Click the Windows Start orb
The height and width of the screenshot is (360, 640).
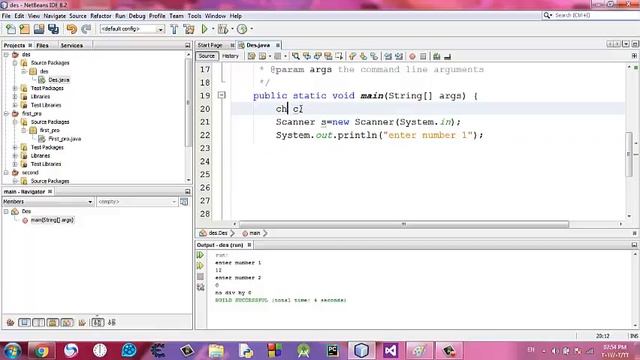[x=12, y=351]
